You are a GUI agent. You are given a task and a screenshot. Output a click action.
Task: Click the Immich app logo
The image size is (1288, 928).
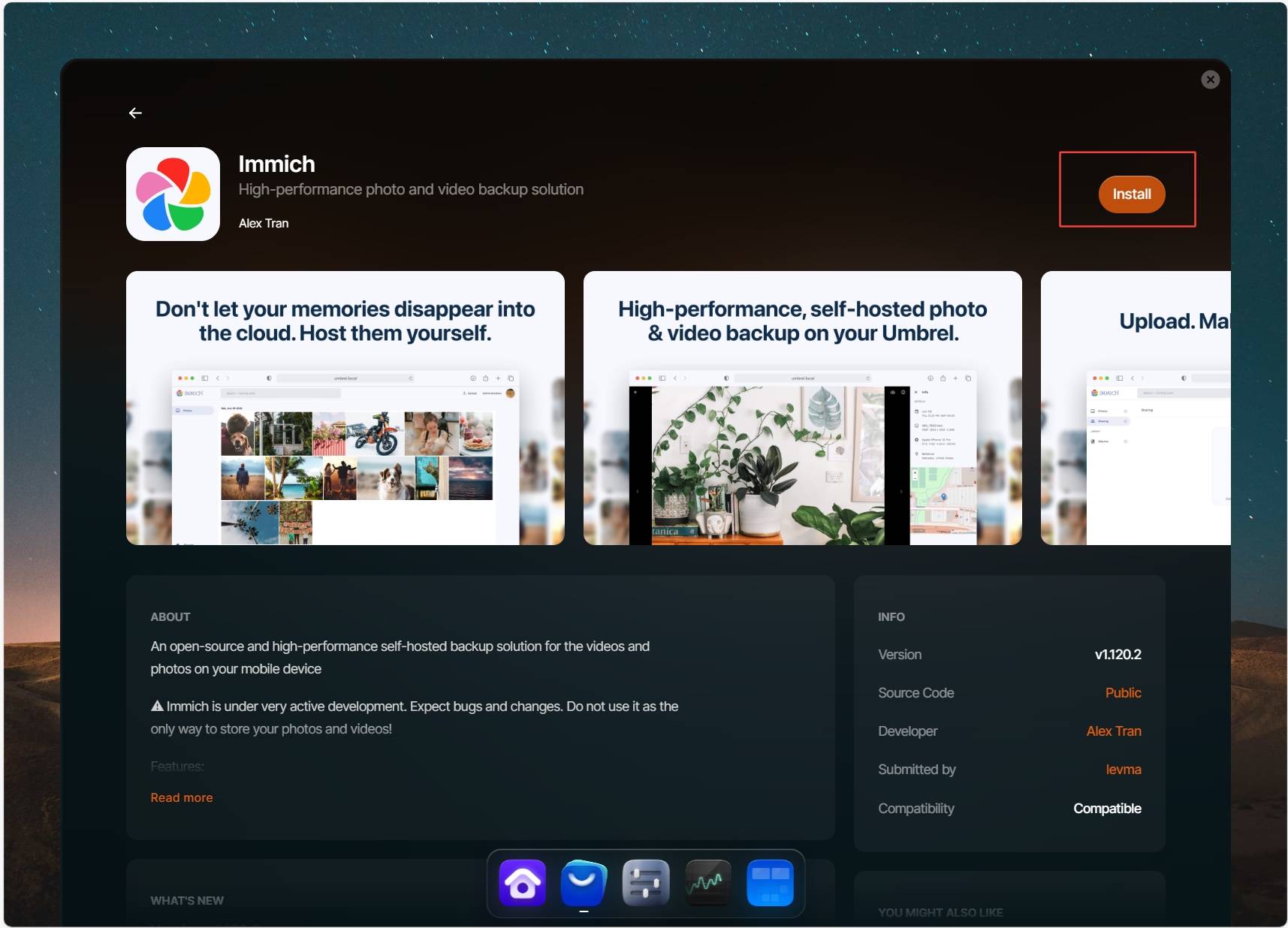(173, 194)
